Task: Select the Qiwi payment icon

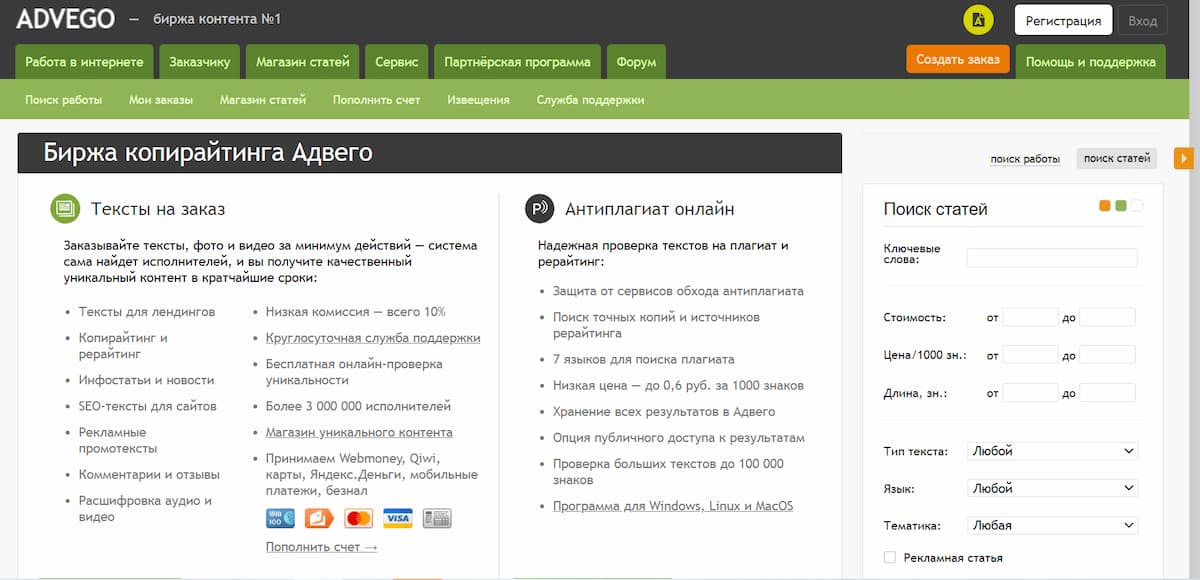Action: (x=318, y=518)
